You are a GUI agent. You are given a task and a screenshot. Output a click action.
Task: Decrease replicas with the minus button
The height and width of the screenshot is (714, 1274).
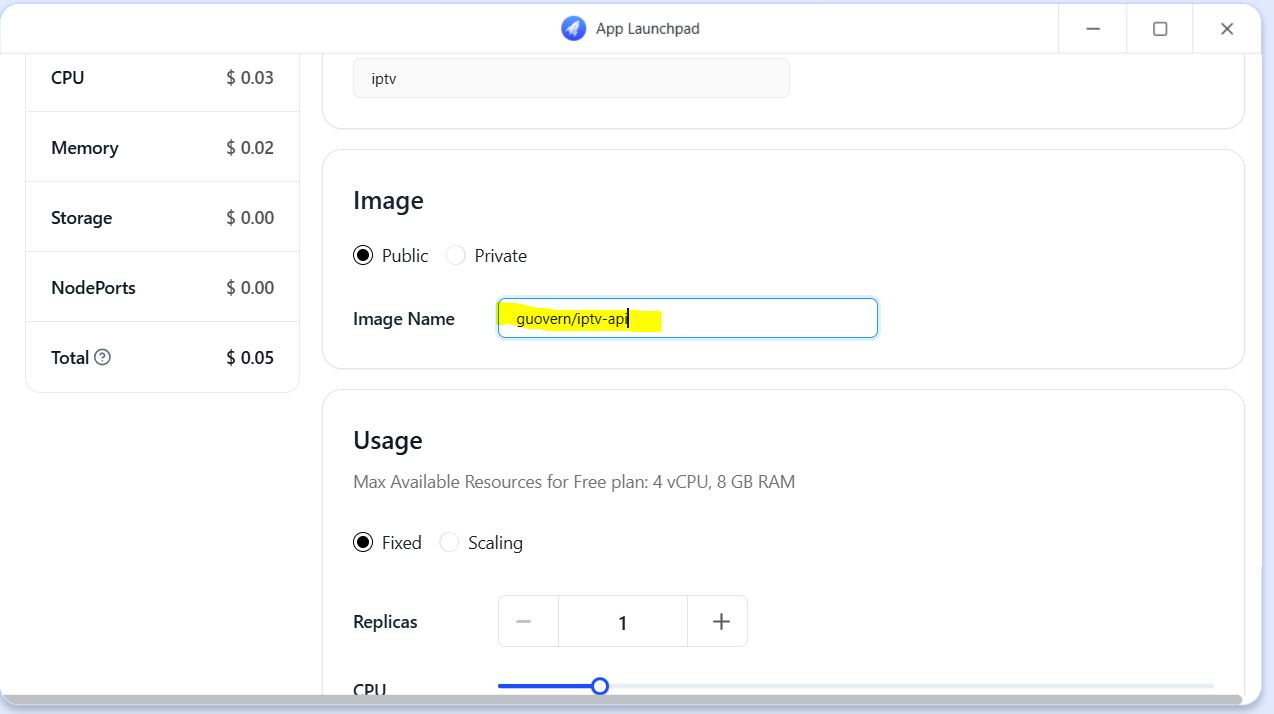click(x=523, y=622)
